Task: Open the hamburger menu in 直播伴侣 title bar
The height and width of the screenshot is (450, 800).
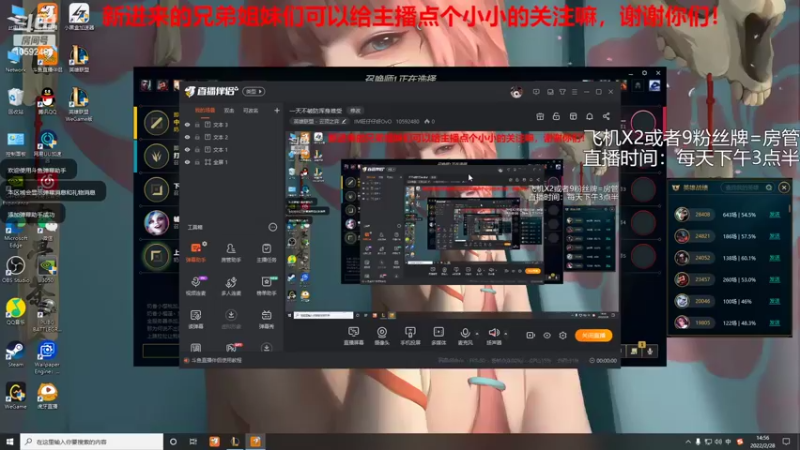Action: tap(574, 92)
